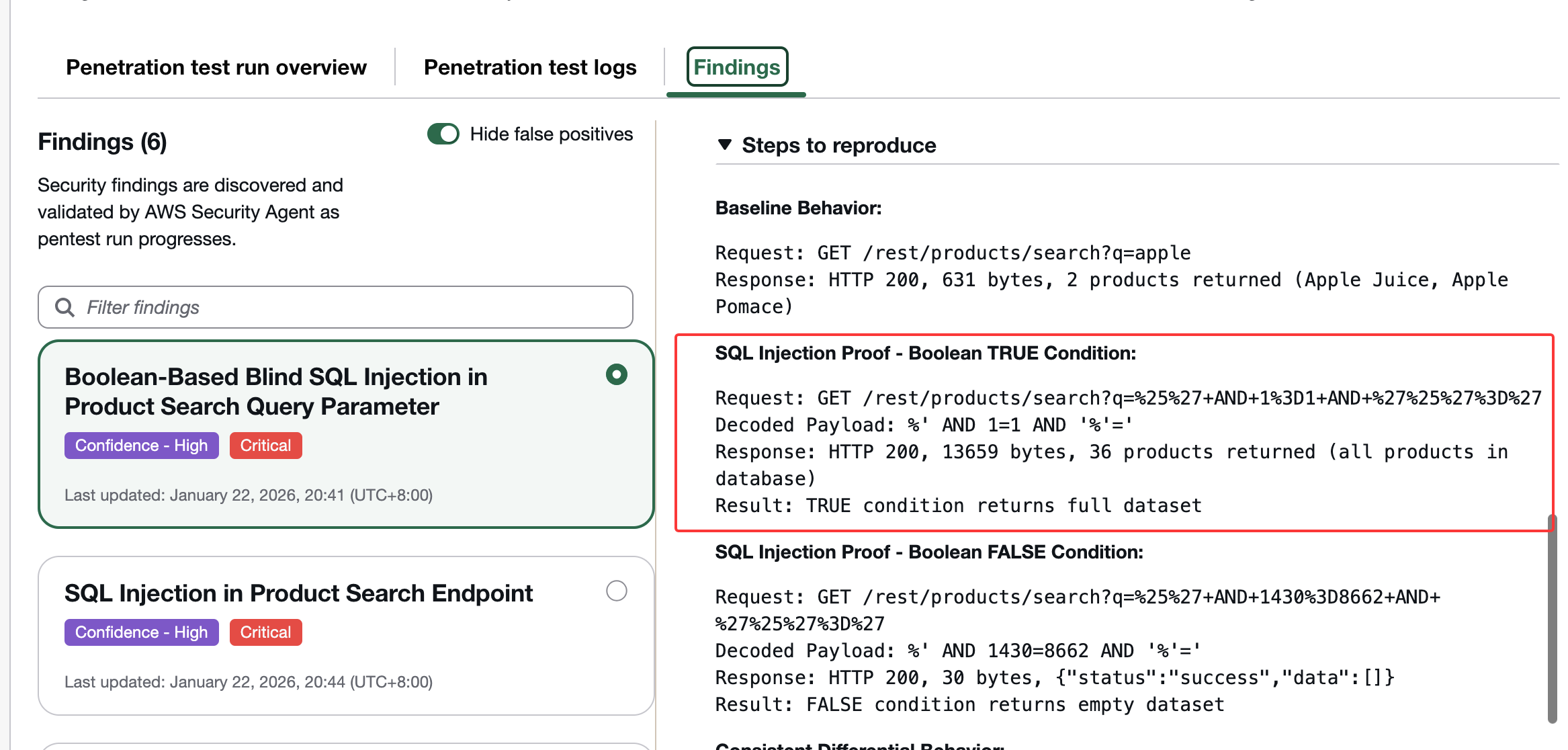Screen dimensions: 1568x750
Task: Click the Steps to reproduce heading
Action: click(x=838, y=145)
